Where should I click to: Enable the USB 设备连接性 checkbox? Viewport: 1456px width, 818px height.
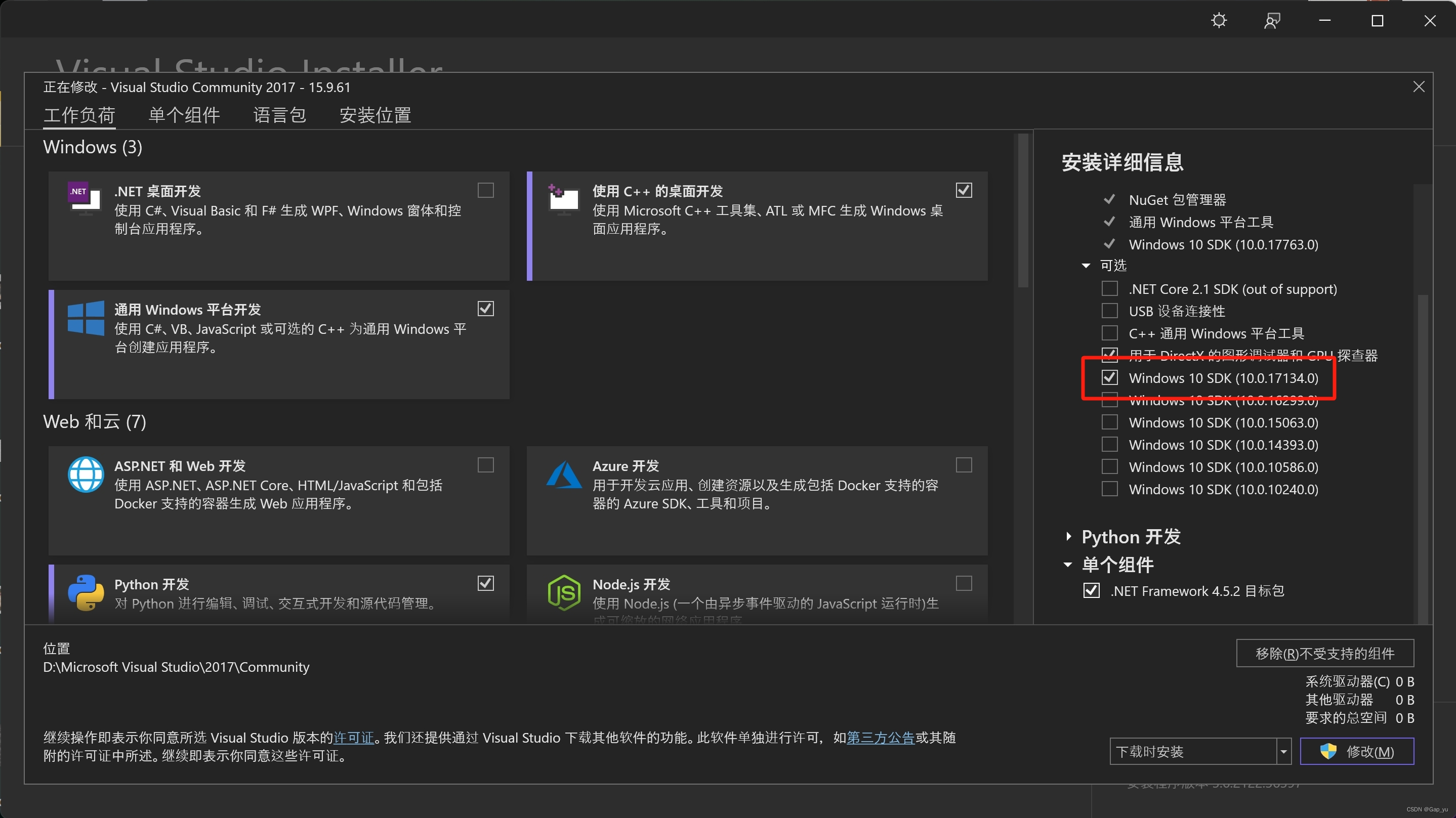click(x=1109, y=311)
